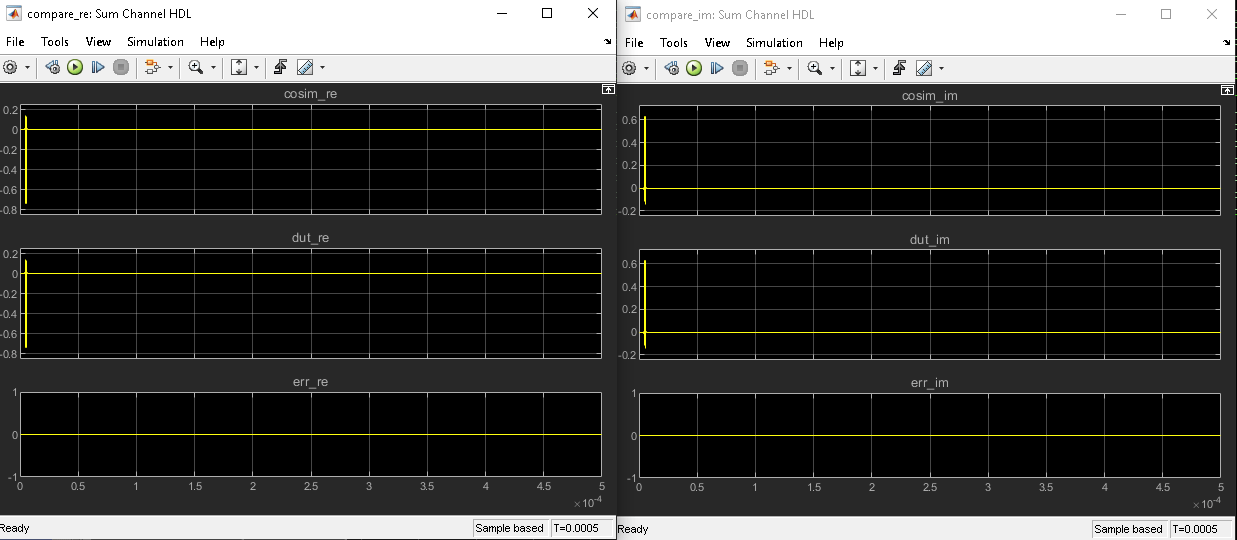Maximize the compare_im window
This screenshot has width=1237, height=540.
point(1166,14)
